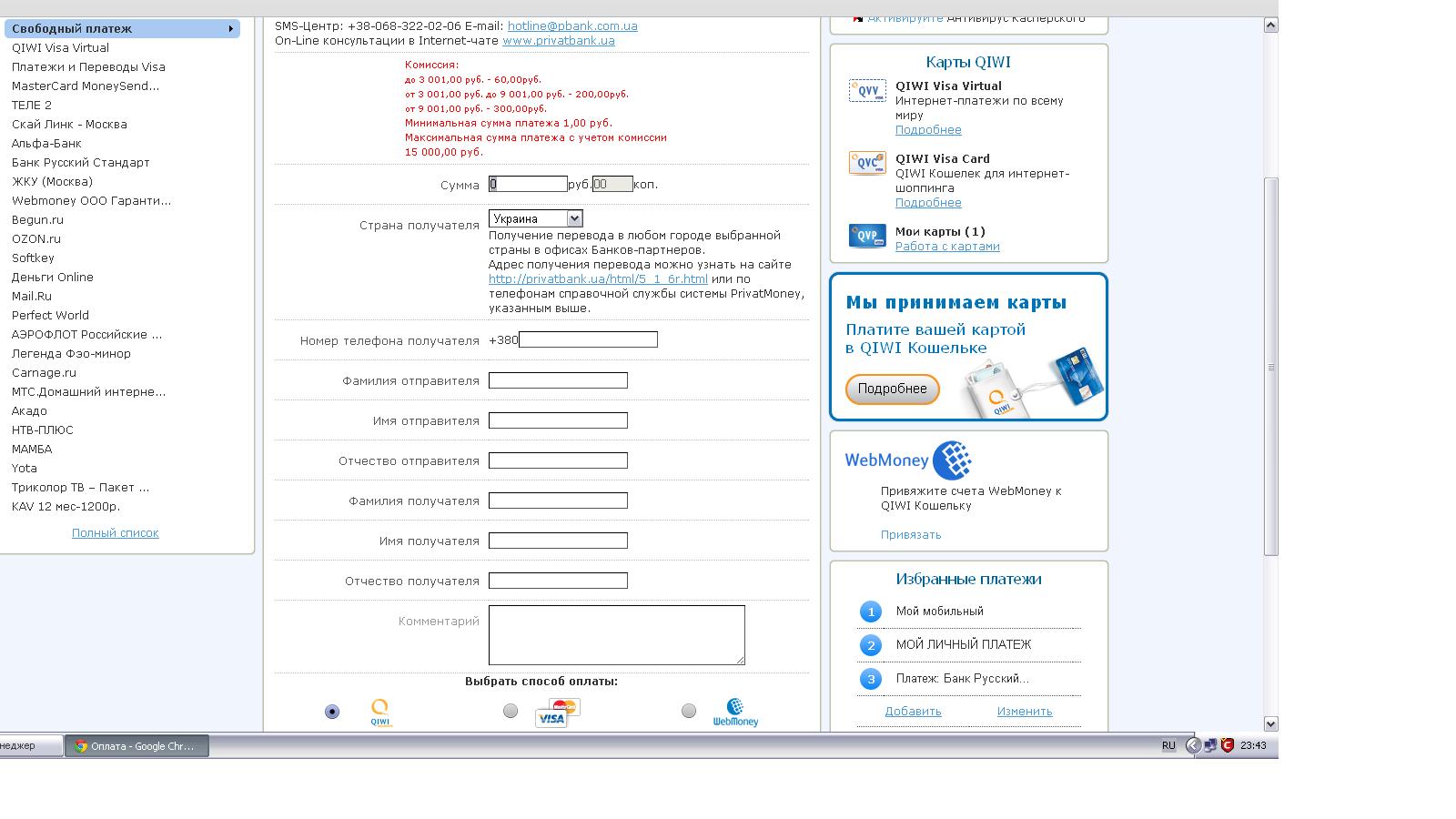The height and width of the screenshot is (819, 1456).
Task: Click the Комментарий text area
Action: 617,635
